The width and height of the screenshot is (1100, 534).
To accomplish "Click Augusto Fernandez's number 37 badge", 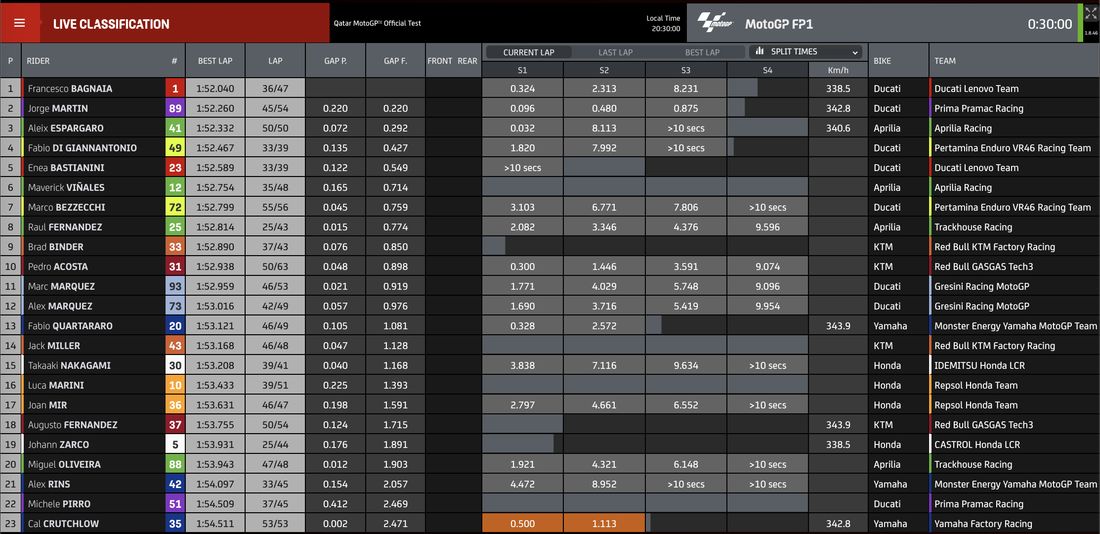I will coord(175,425).
